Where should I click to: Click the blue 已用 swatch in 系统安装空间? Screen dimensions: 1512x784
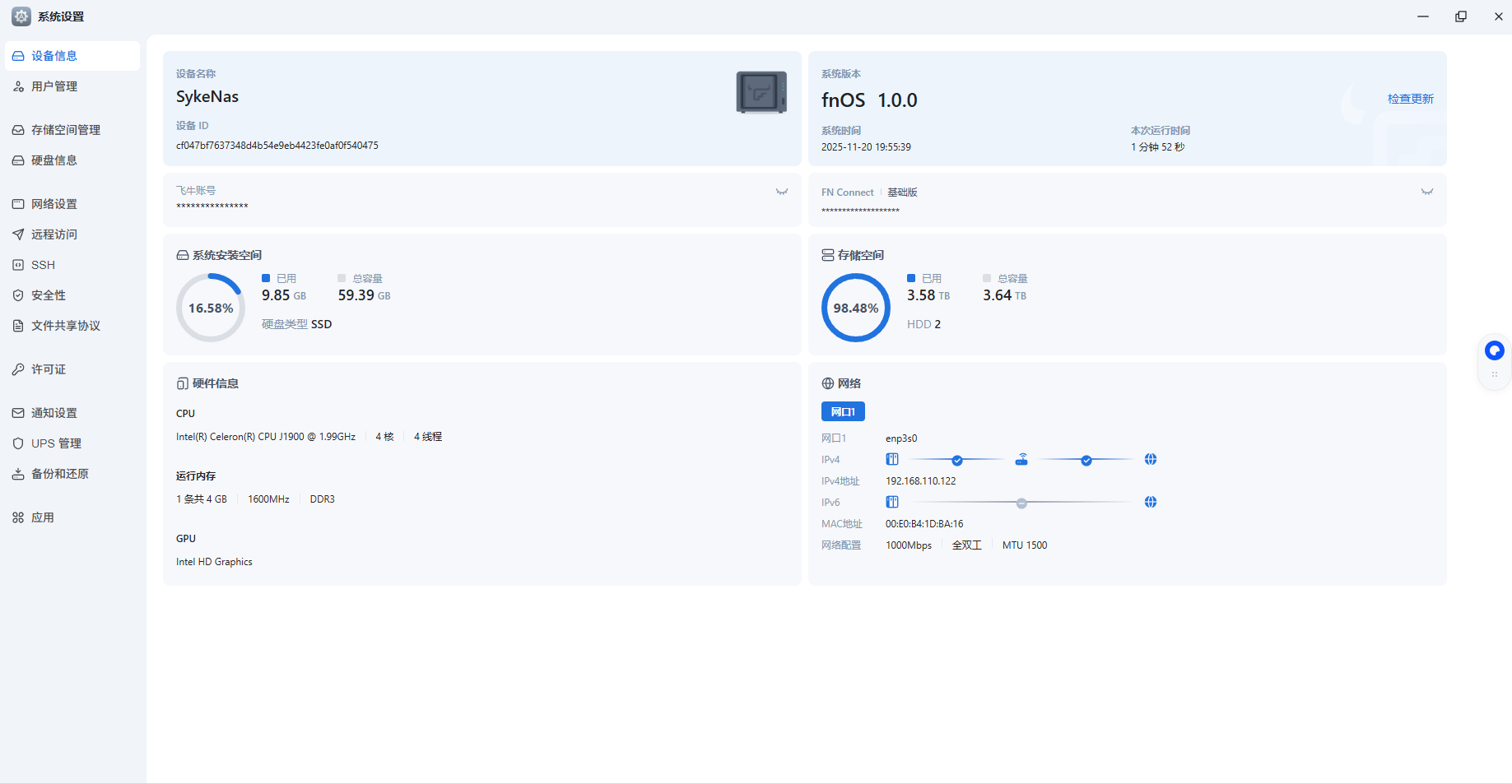click(x=266, y=278)
